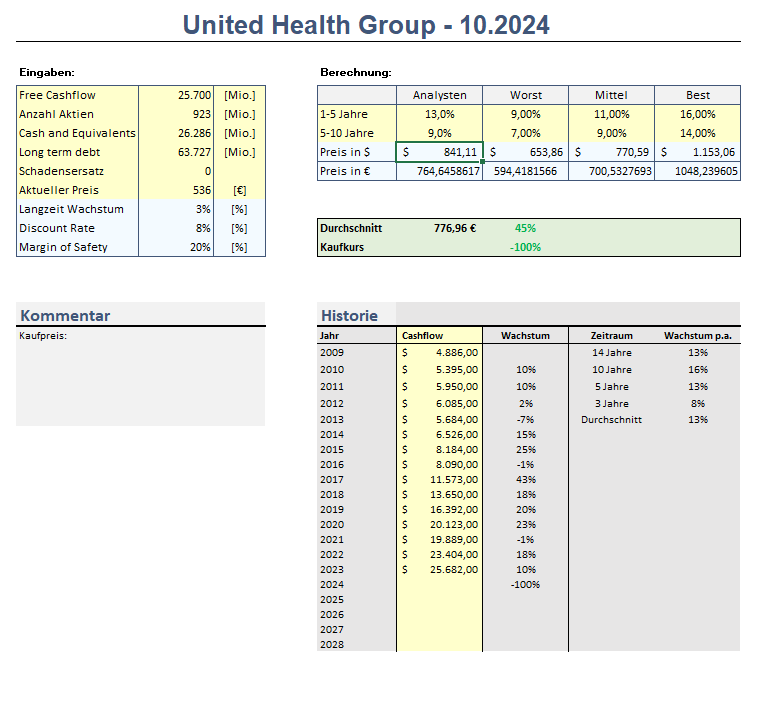Click the Durchschnitt value 776,96 €
This screenshot has width=783, height=711.
point(454,228)
